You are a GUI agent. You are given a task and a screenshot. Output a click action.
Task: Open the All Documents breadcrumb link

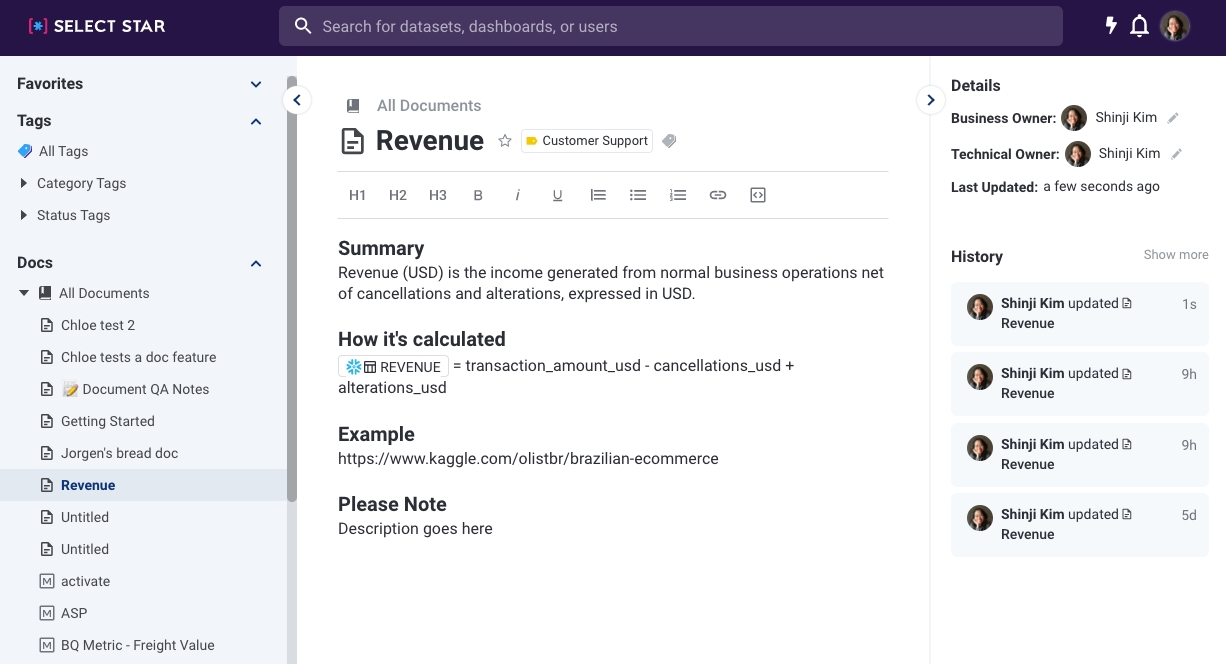[428, 106]
